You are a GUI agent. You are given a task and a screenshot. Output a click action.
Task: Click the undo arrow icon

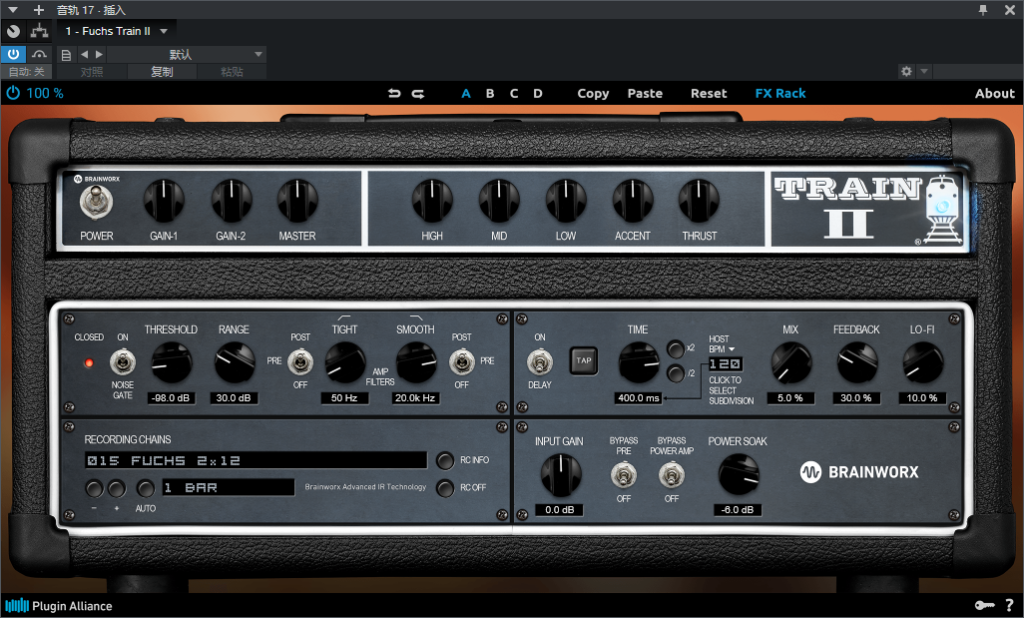[x=394, y=93]
